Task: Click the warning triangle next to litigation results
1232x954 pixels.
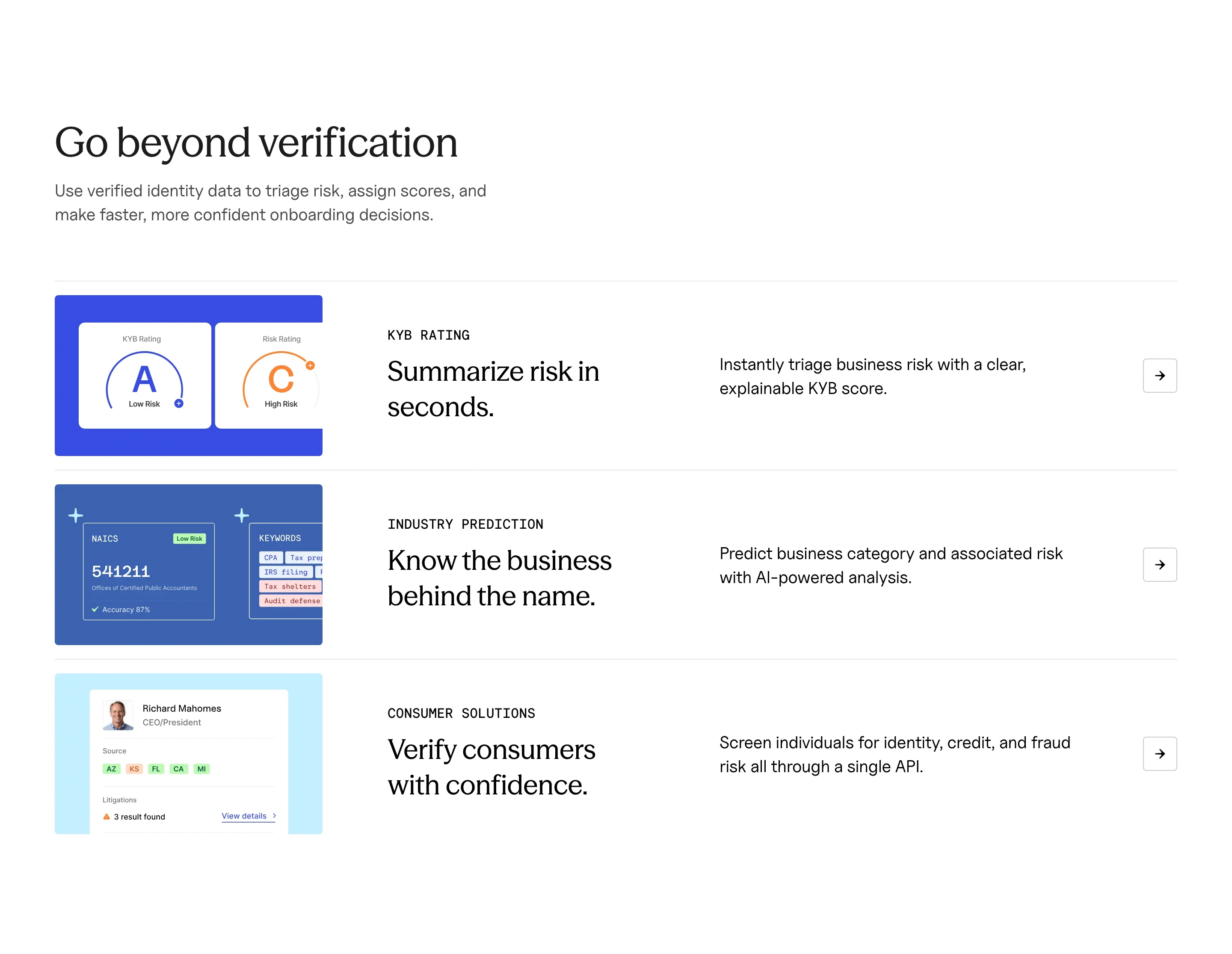Action: pos(106,816)
